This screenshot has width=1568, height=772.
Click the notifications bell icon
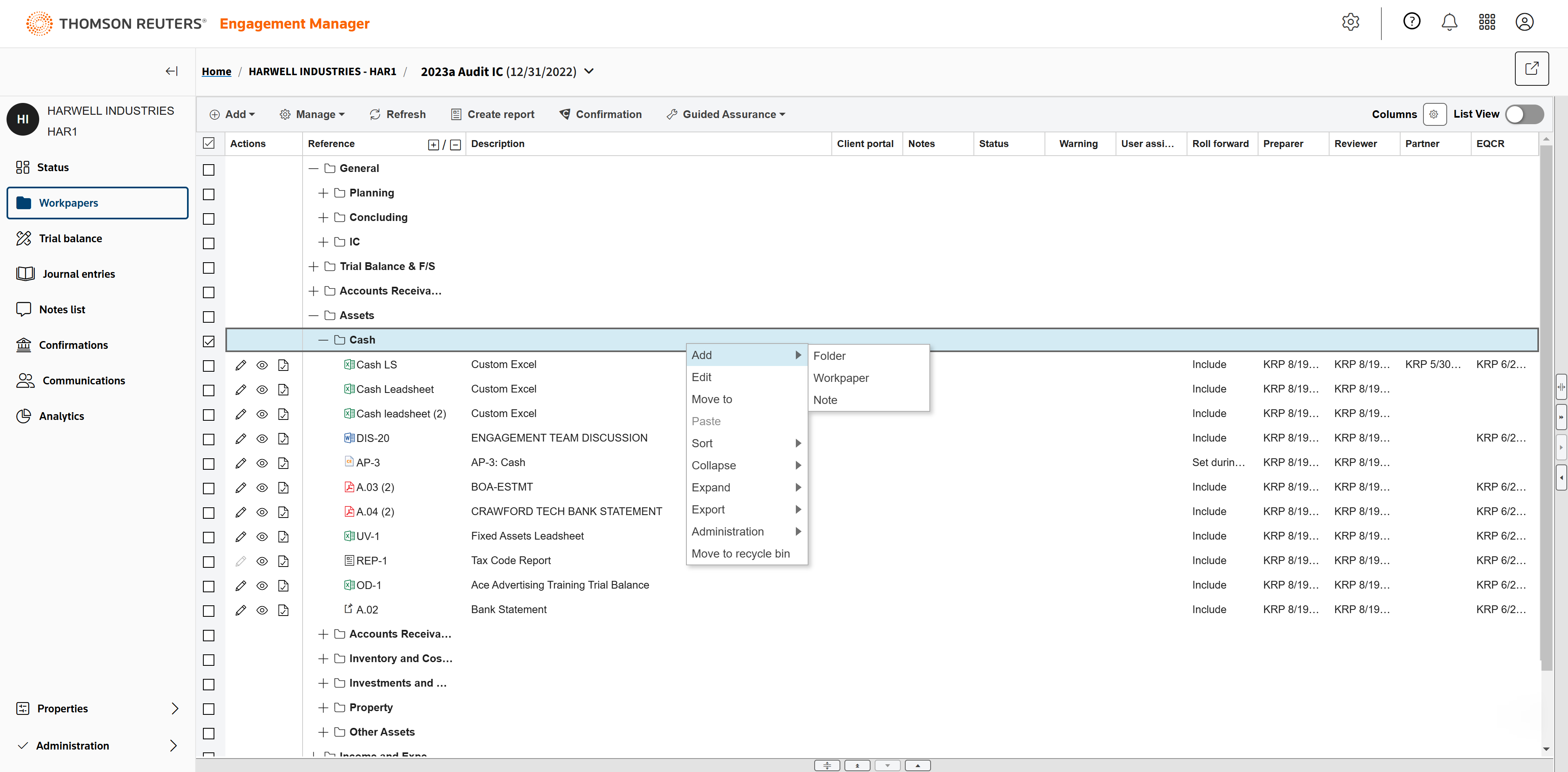click(x=1449, y=22)
